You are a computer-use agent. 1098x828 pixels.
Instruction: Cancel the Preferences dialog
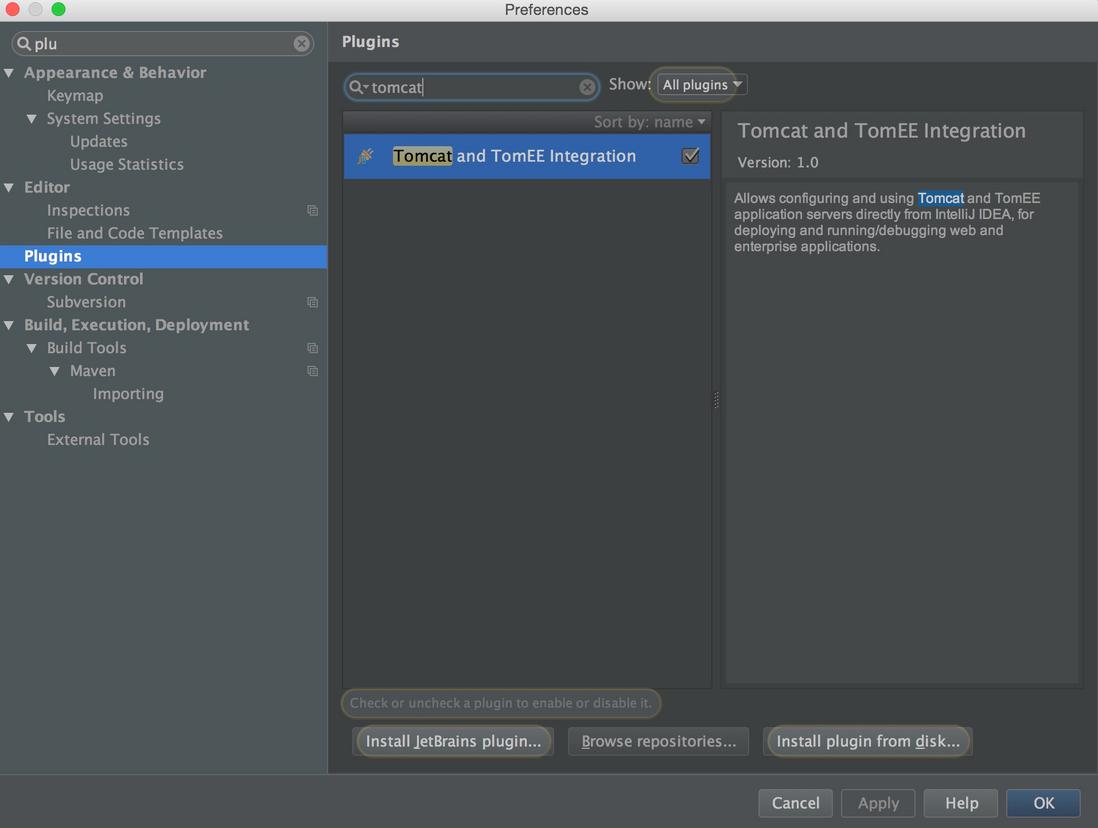pos(795,803)
